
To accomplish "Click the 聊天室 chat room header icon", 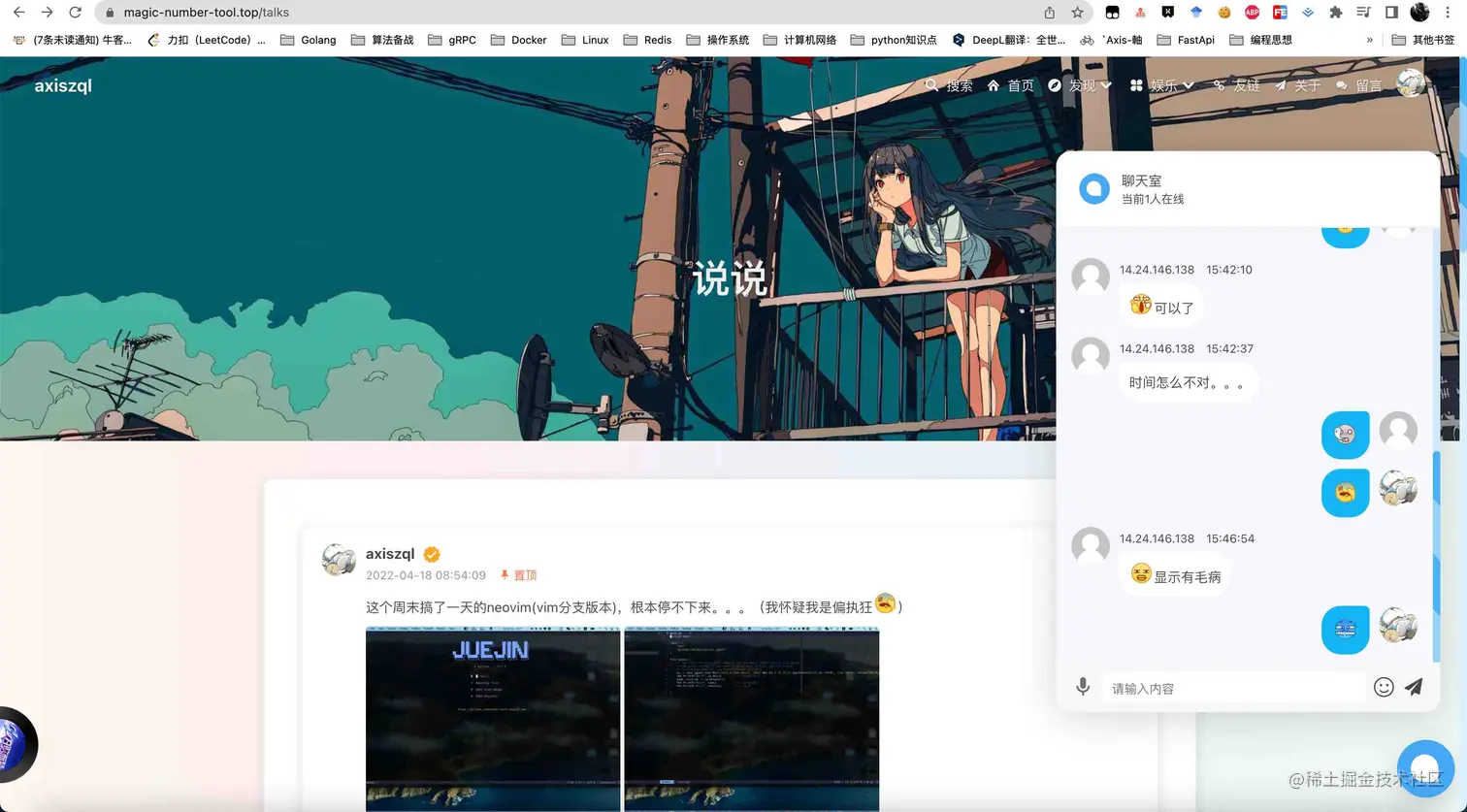I will [1094, 188].
